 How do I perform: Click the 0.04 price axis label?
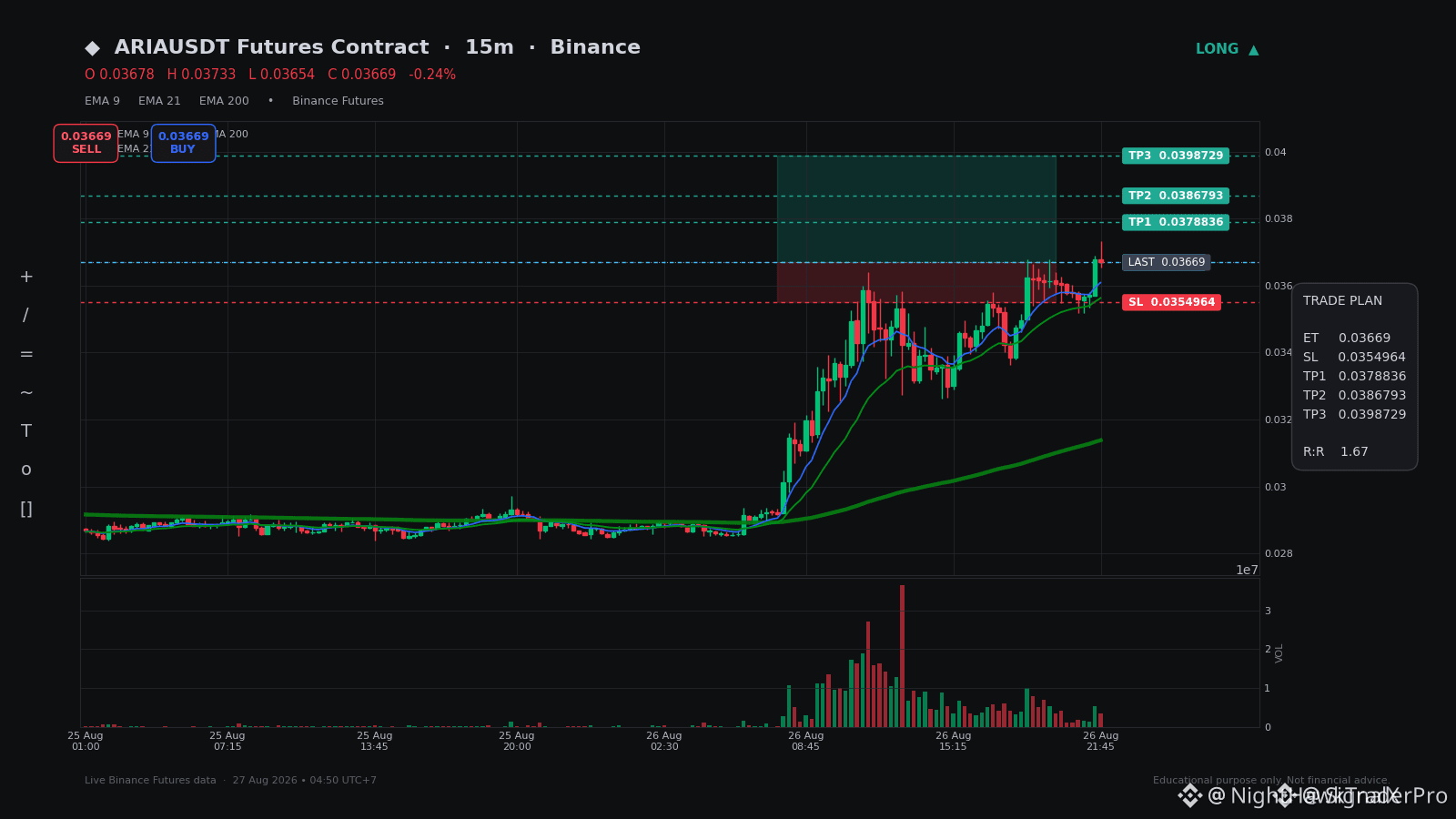[x=1276, y=153]
